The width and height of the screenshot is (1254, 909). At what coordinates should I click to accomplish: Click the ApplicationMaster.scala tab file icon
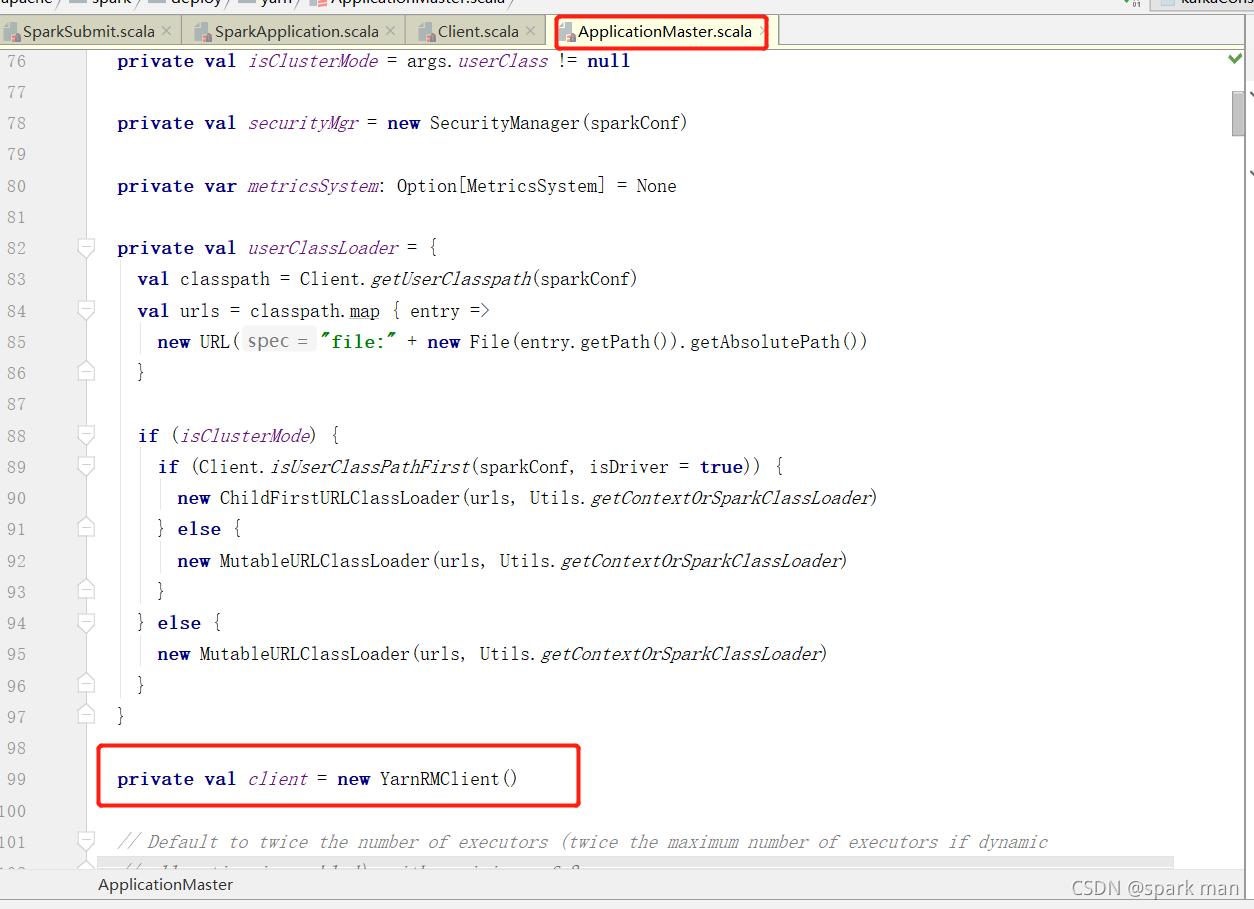pos(567,32)
